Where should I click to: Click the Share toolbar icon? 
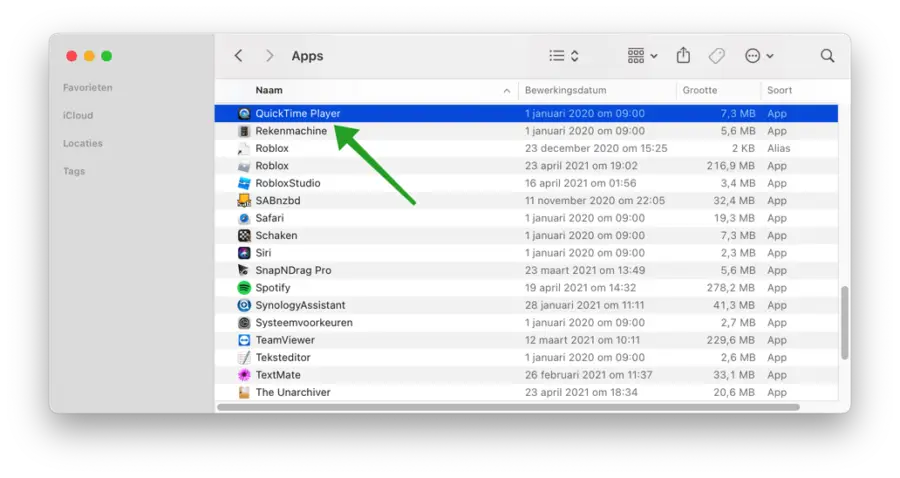click(683, 56)
